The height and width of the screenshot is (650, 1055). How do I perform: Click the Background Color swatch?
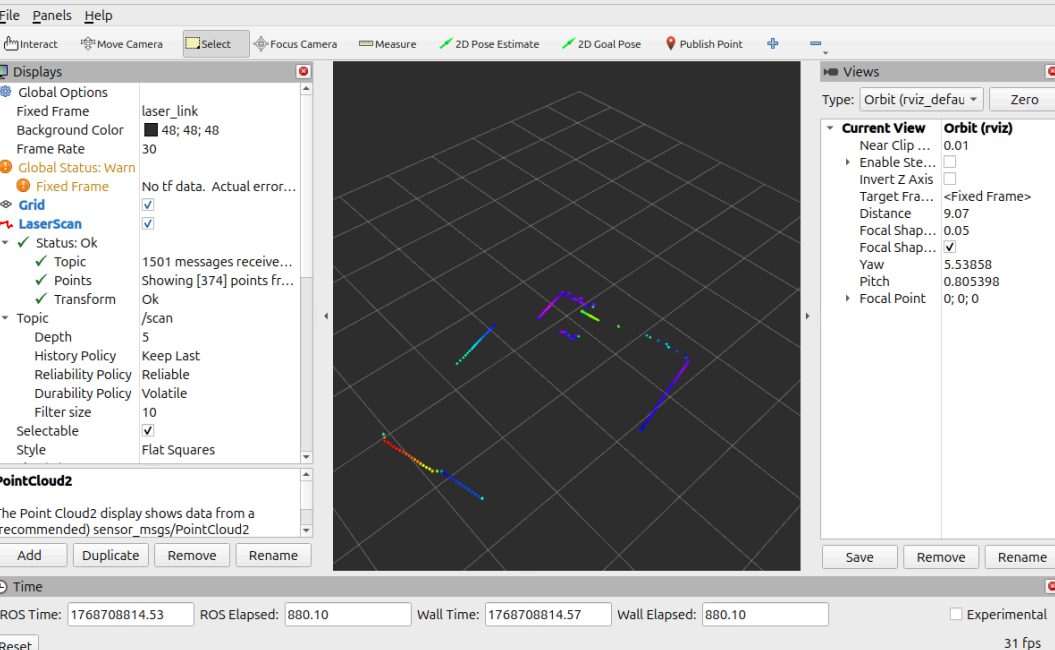click(151, 129)
